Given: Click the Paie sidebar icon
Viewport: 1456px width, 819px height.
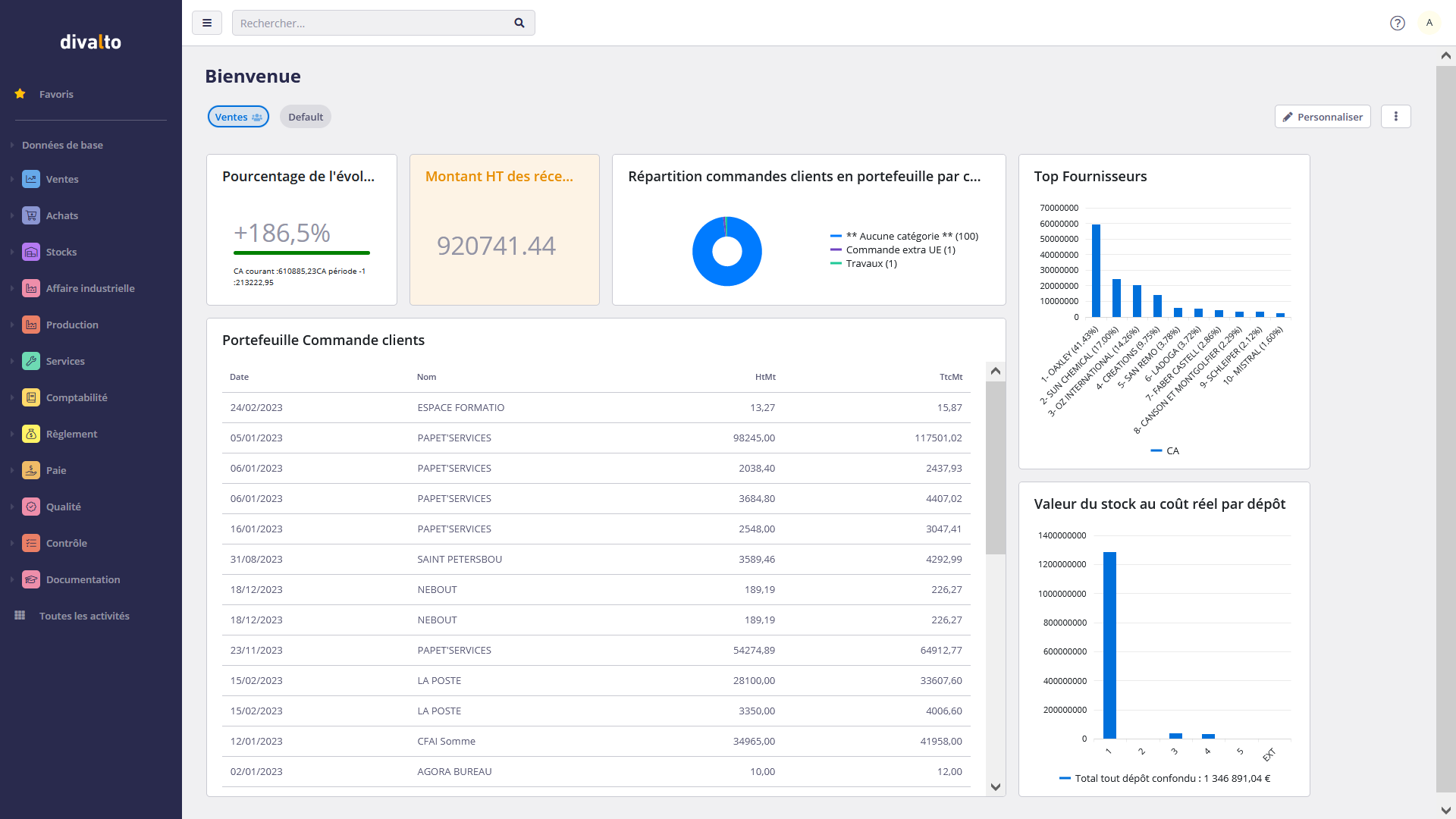Looking at the screenshot, I should pyautogui.click(x=31, y=470).
